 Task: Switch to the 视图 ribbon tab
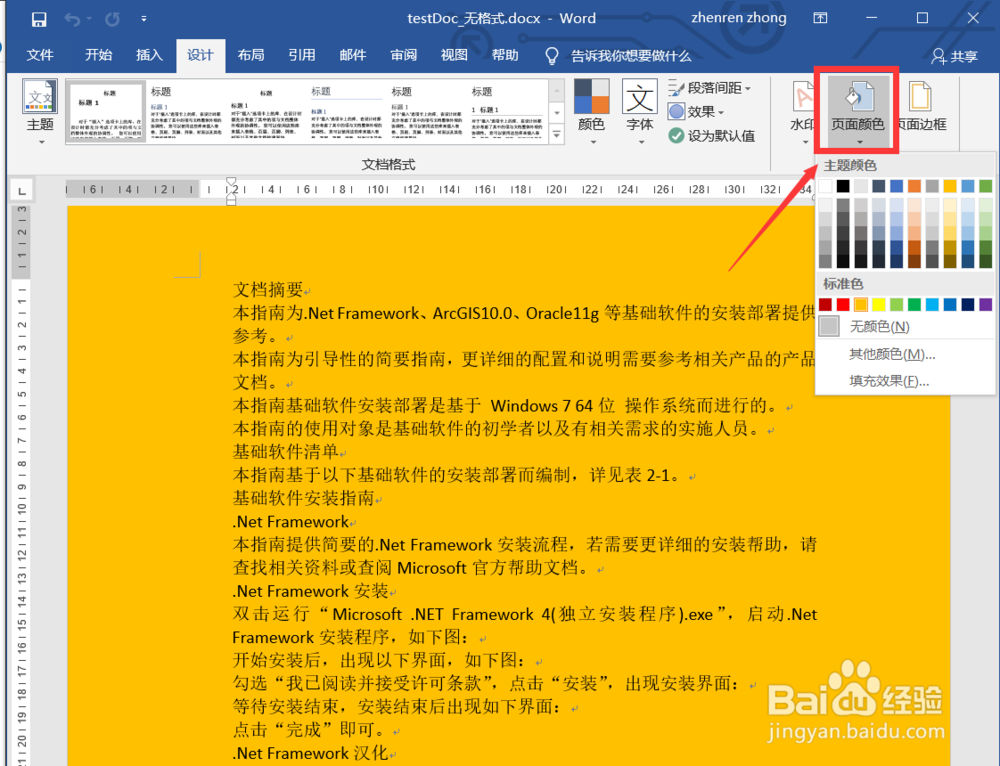point(454,55)
